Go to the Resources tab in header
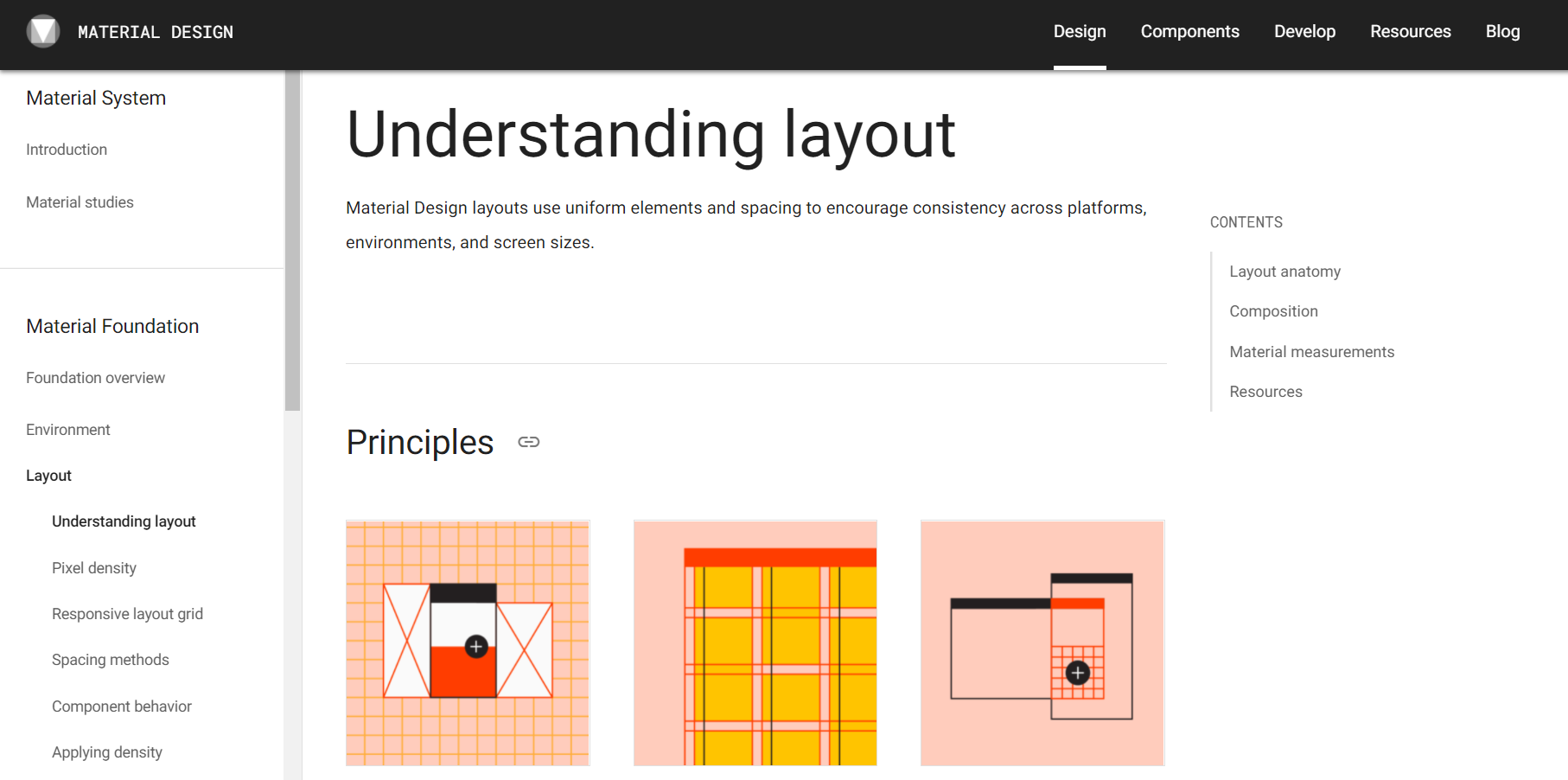1568x780 pixels. [1410, 31]
